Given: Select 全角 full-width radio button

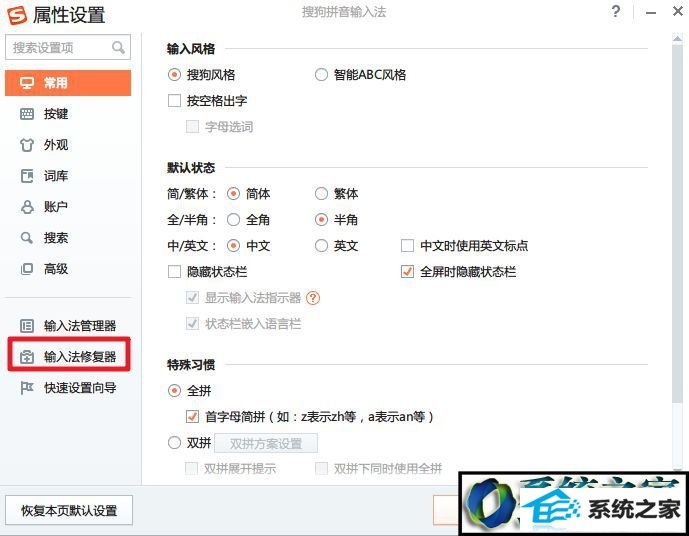Looking at the screenshot, I should coord(233,219).
